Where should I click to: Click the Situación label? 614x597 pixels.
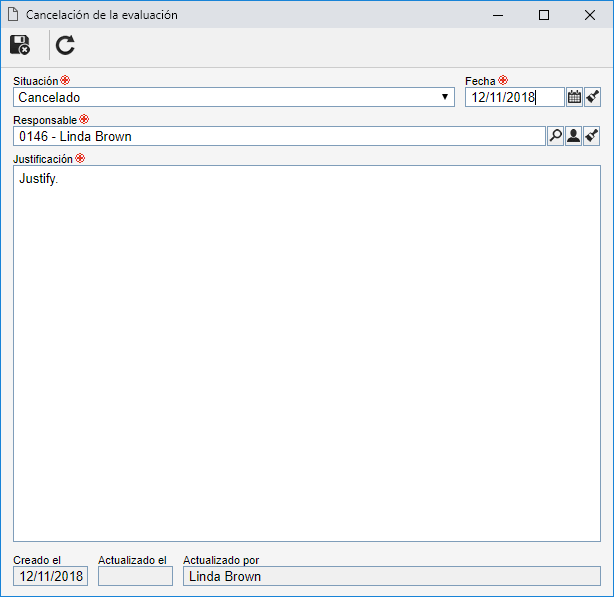(x=36, y=81)
